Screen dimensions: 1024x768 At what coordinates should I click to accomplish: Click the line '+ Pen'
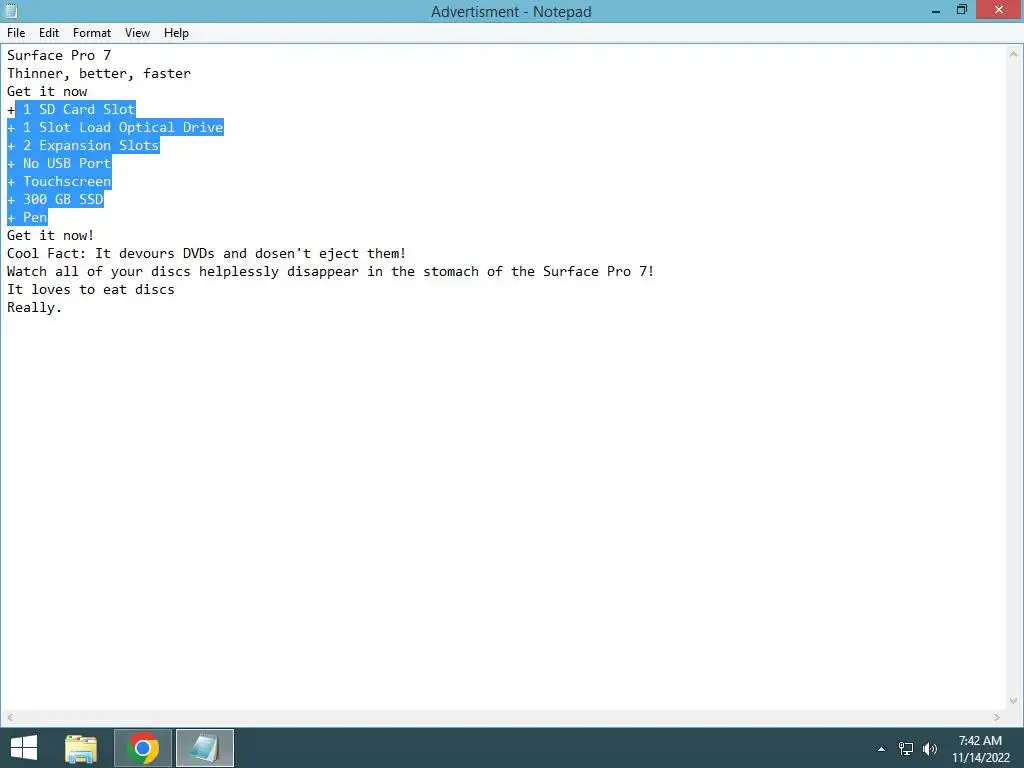[x=27, y=217]
